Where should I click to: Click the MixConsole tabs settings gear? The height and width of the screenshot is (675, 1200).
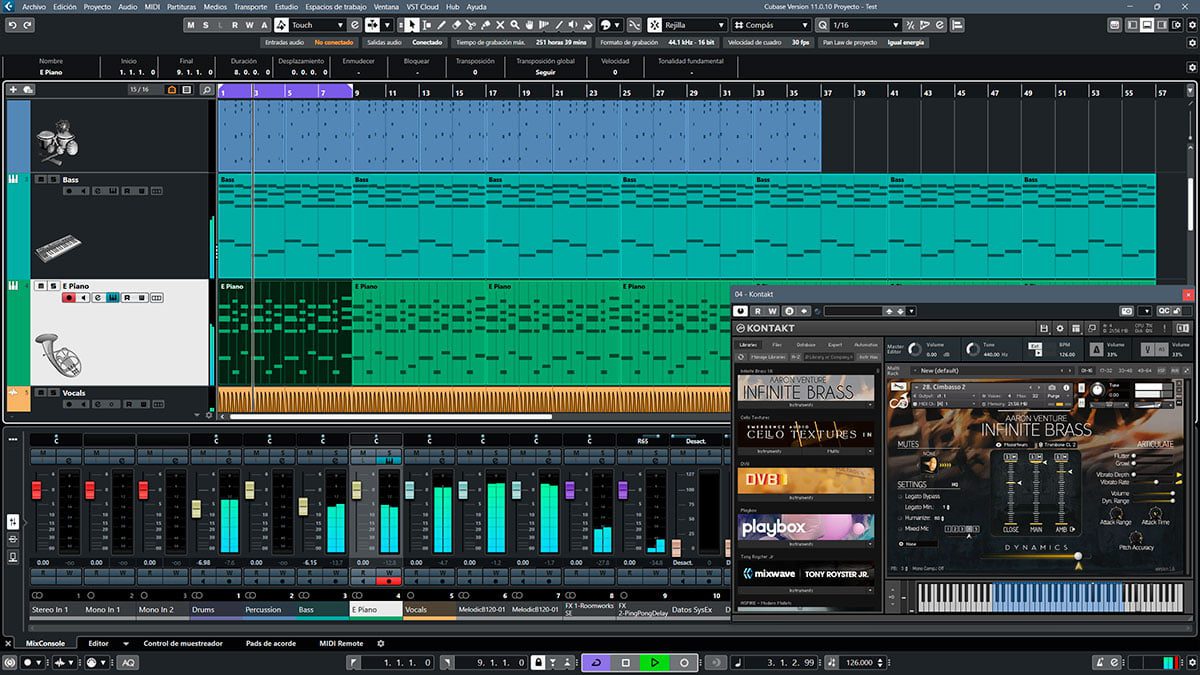click(380, 643)
